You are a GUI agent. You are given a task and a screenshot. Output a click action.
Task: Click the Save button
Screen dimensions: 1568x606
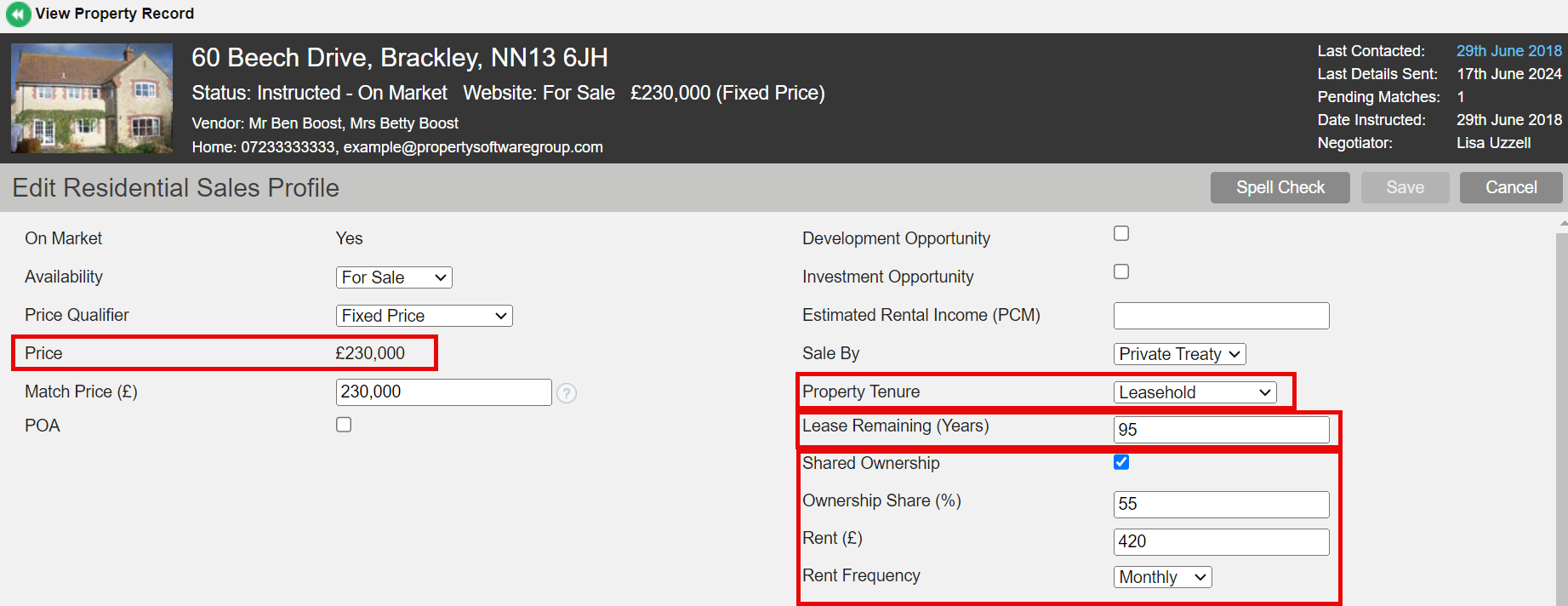[x=1405, y=187]
